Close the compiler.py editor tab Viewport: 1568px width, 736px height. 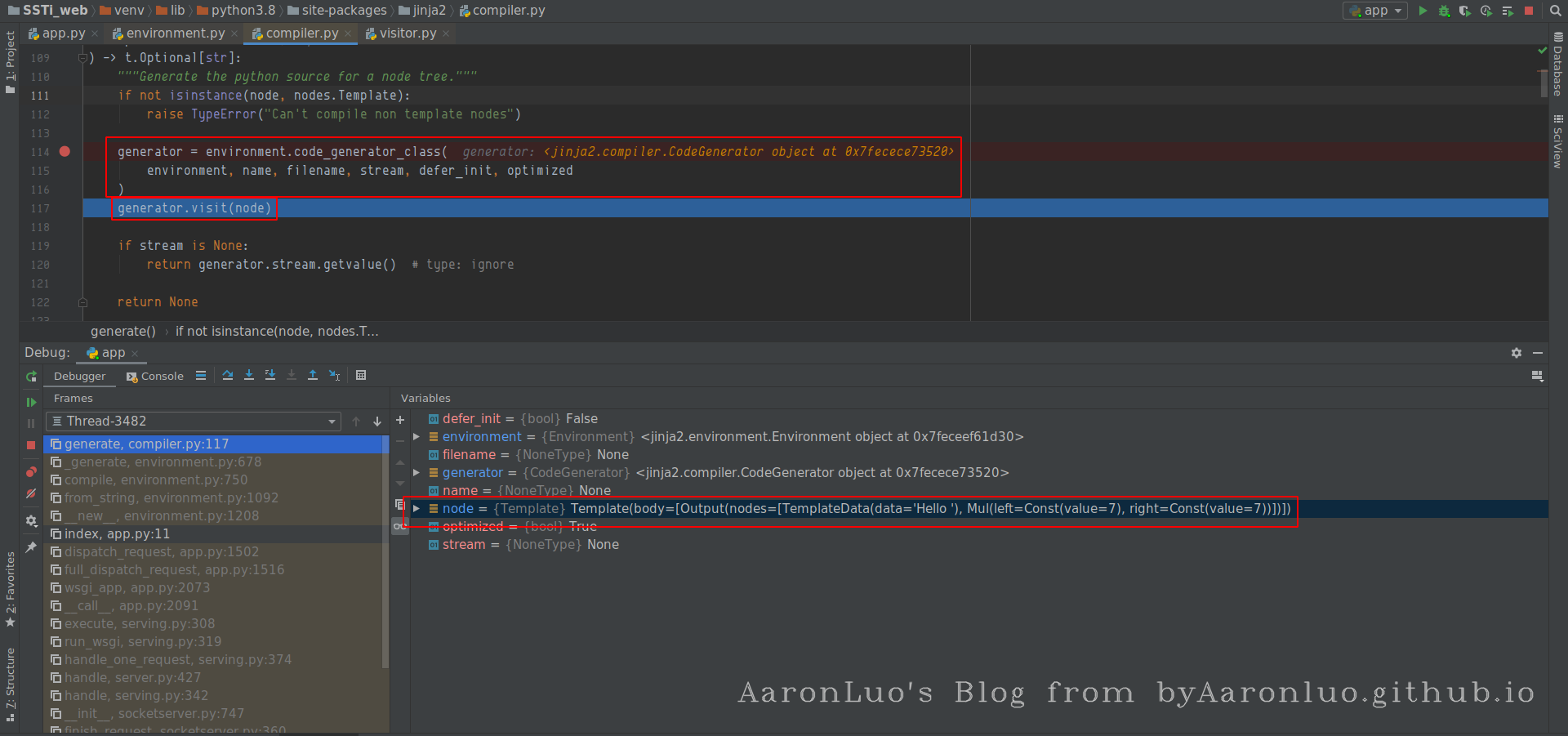coord(348,33)
